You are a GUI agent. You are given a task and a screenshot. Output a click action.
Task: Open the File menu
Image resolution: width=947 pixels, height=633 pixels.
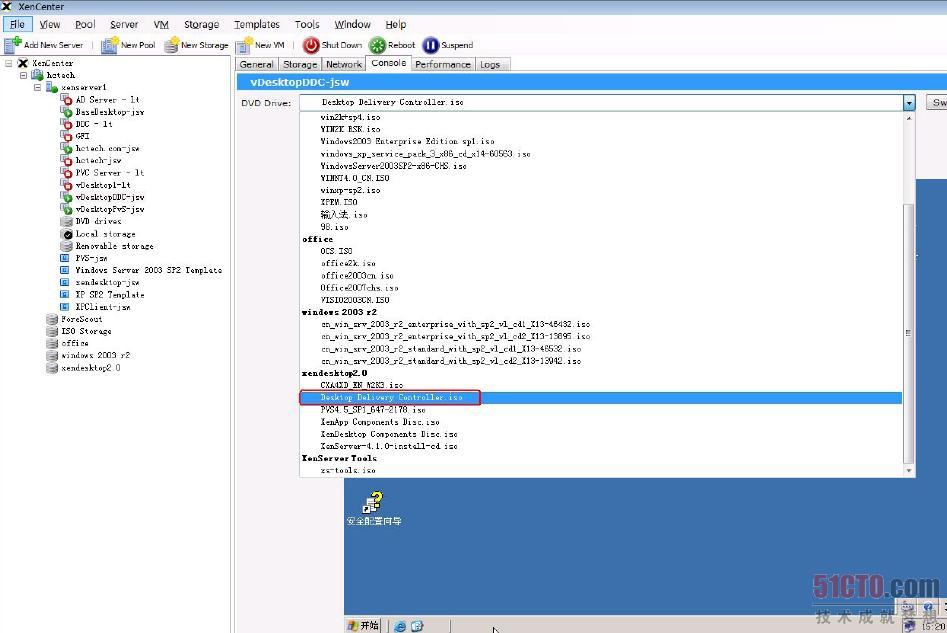click(x=17, y=24)
